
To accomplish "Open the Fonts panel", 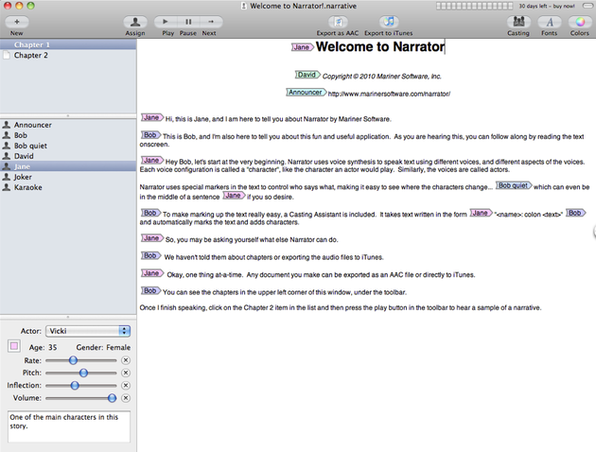I will (549, 22).
